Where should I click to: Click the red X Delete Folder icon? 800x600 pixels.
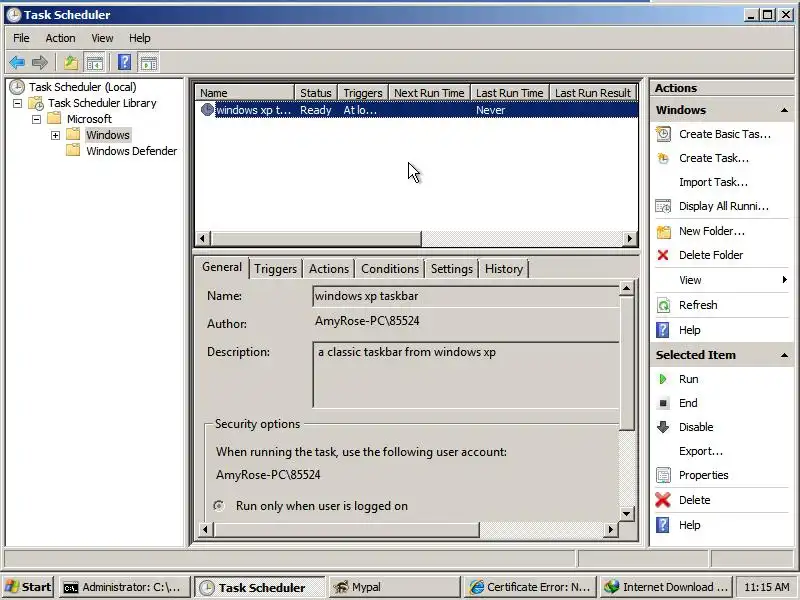click(663, 255)
